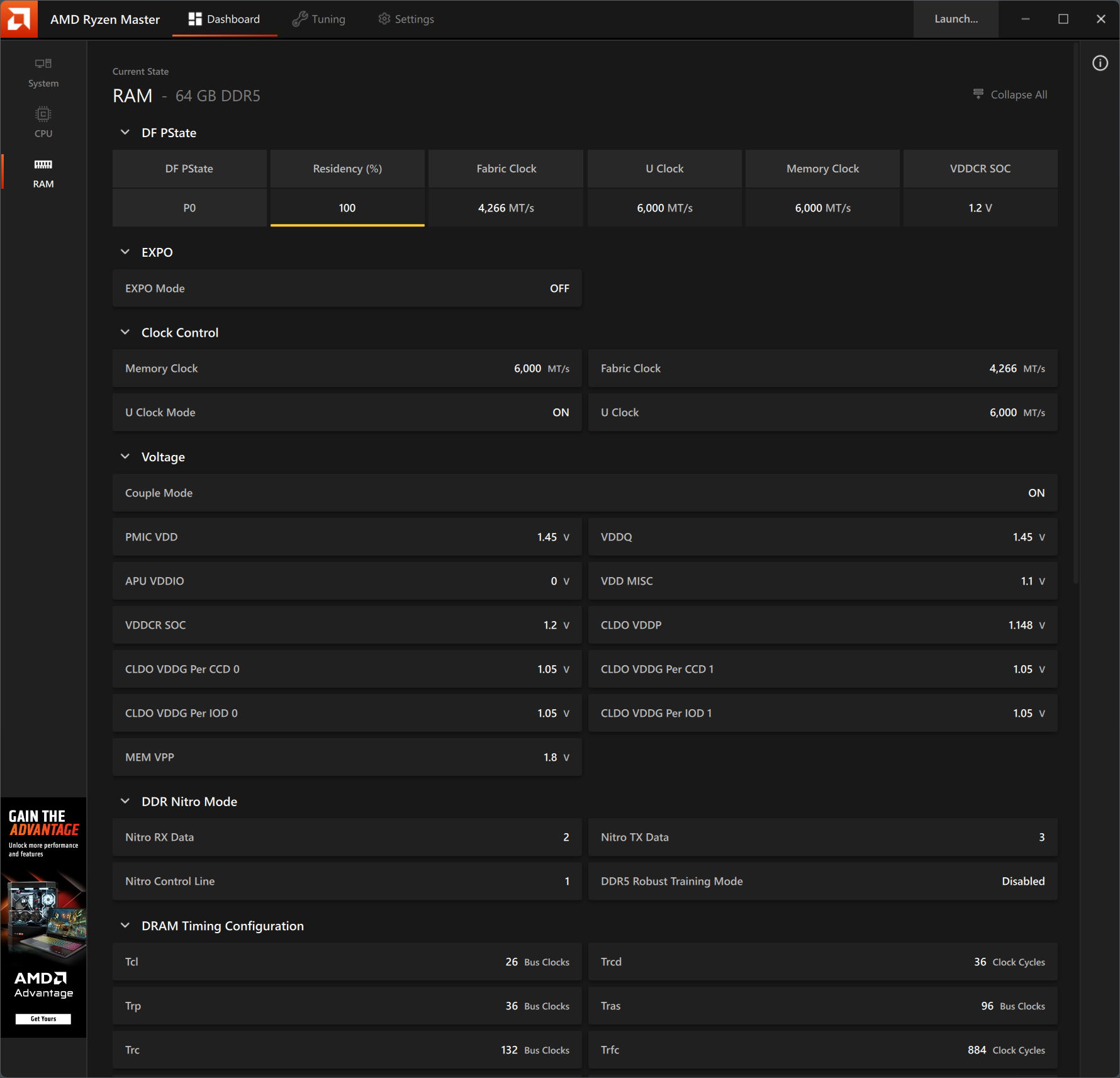The height and width of the screenshot is (1078, 1120).
Task: Click the DDR5 Robust Training Mode row
Action: click(823, 881)
